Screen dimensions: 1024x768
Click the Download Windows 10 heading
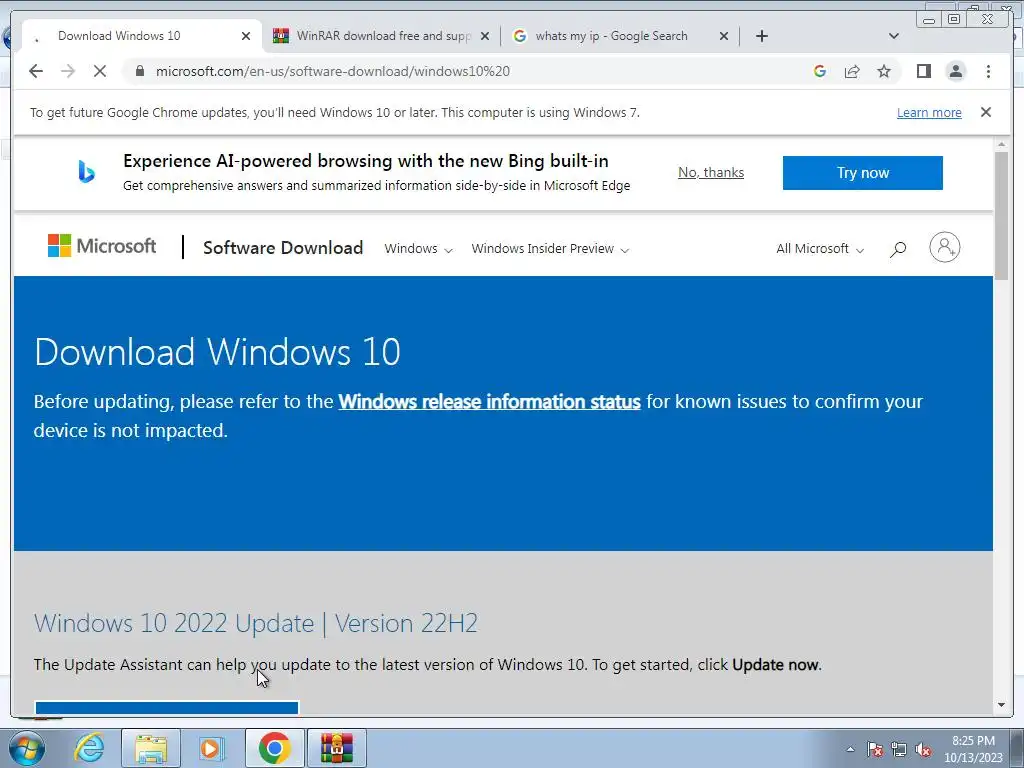[217, 352]
